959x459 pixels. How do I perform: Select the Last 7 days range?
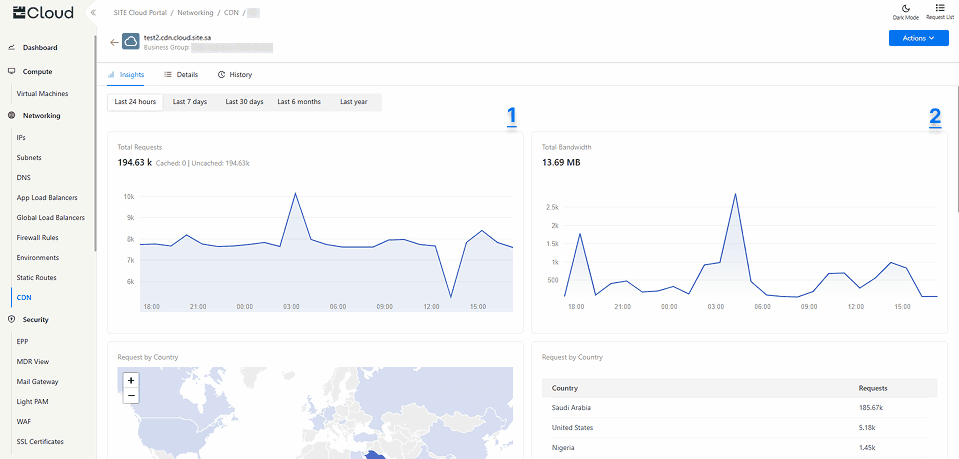pyautogui.click(x=190, y=102)
